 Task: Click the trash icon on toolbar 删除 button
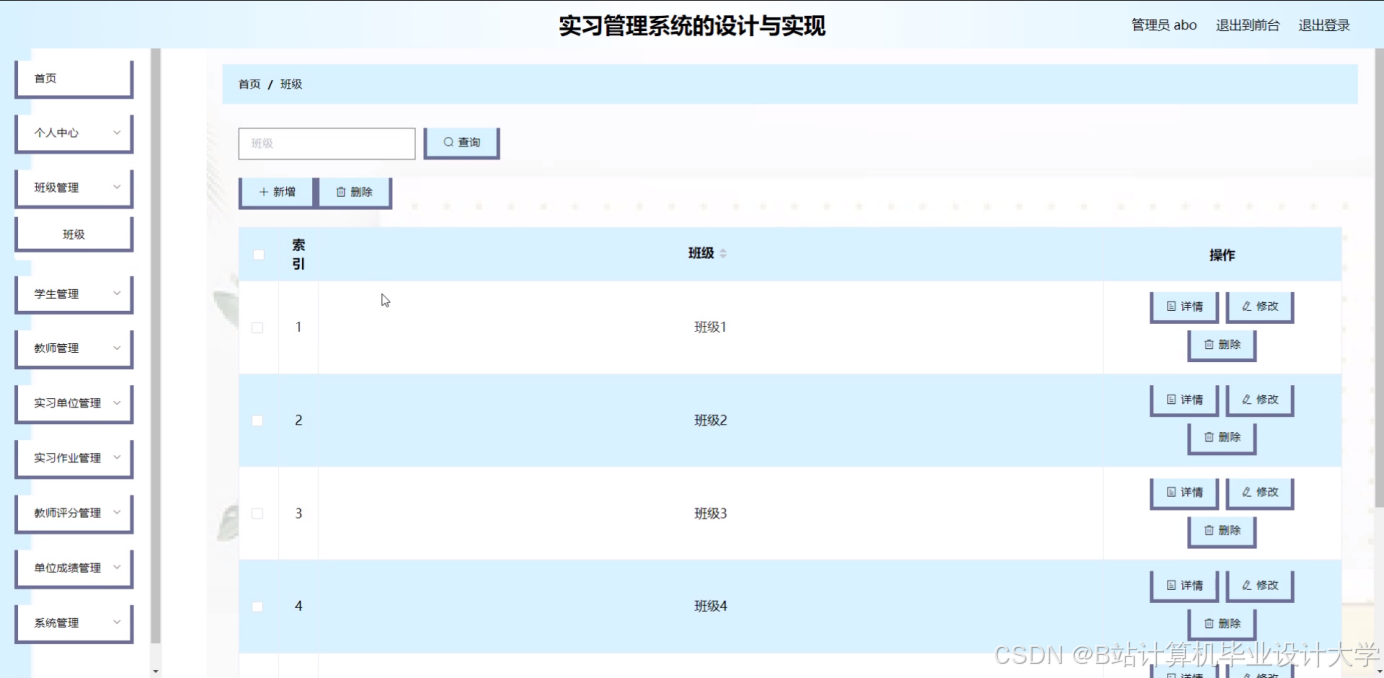tap(341, 192)
